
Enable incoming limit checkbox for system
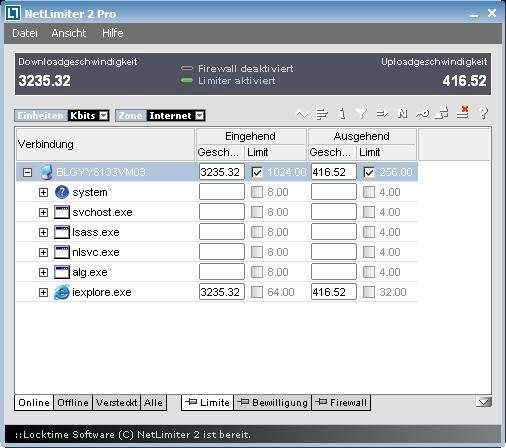coord(257,192)
